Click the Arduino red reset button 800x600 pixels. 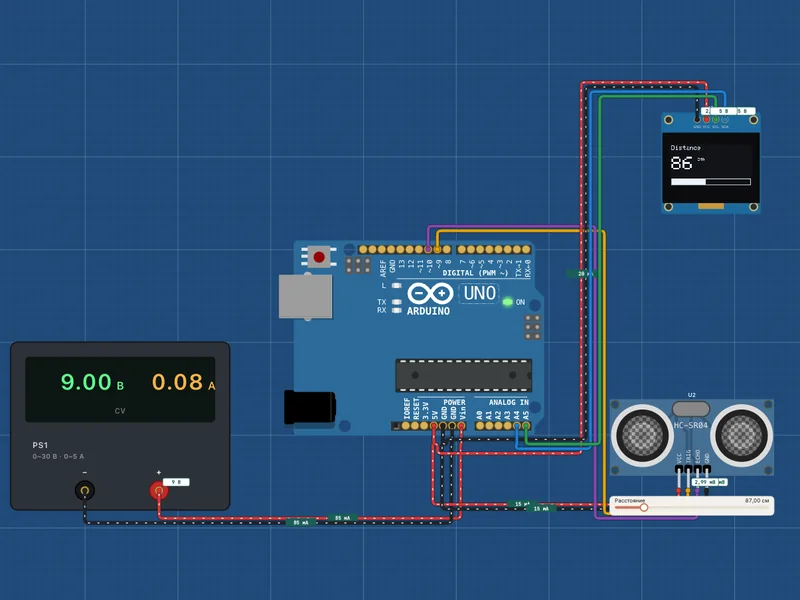pyautogui.click(x=319, y=257)
